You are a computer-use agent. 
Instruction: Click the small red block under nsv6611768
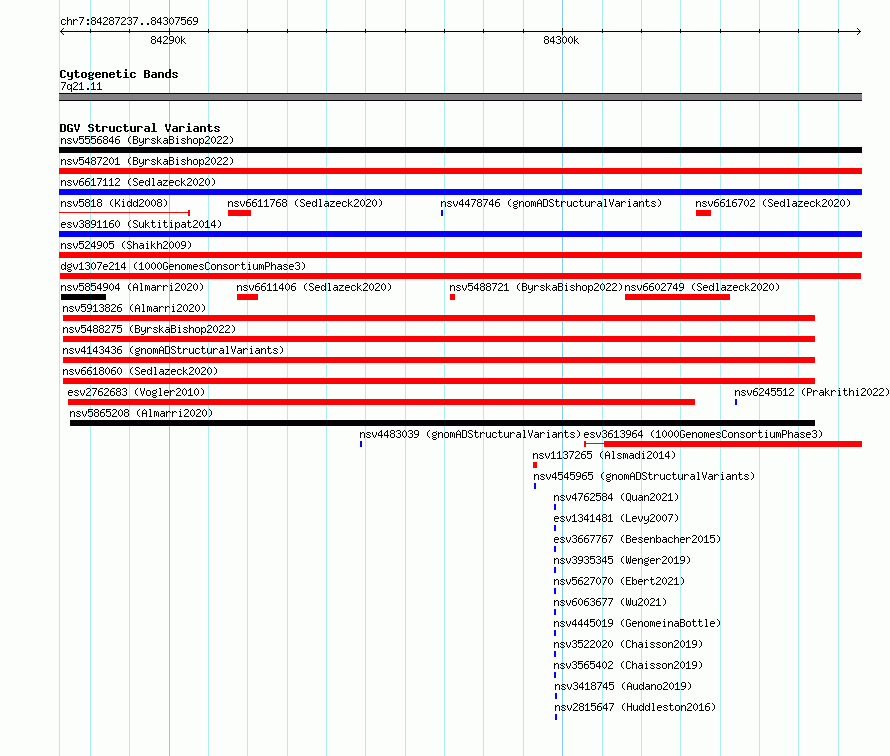240,213
